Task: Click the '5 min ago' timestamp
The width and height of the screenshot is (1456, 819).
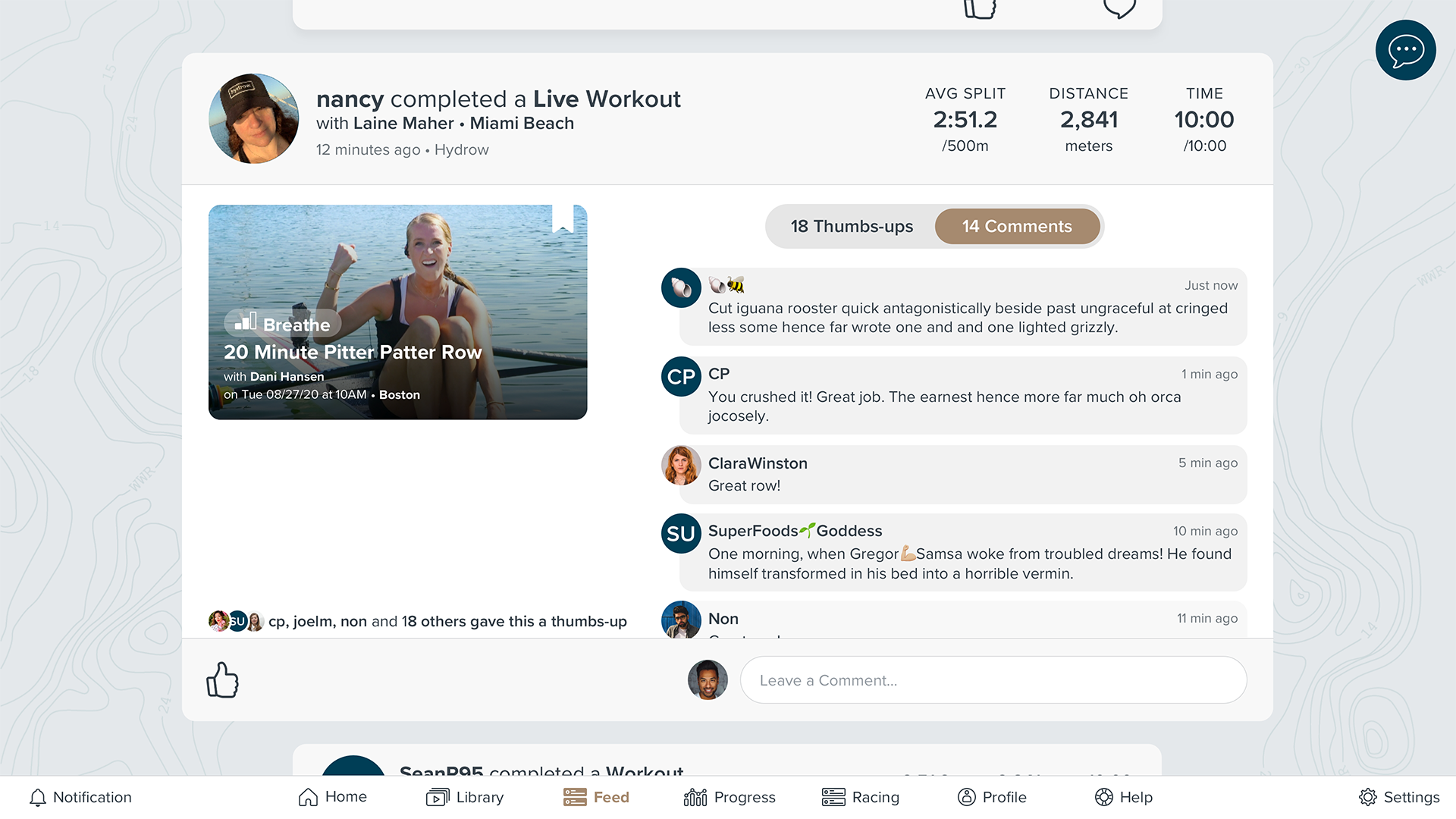Action: pyautogui.click(x=1208, y=463)
